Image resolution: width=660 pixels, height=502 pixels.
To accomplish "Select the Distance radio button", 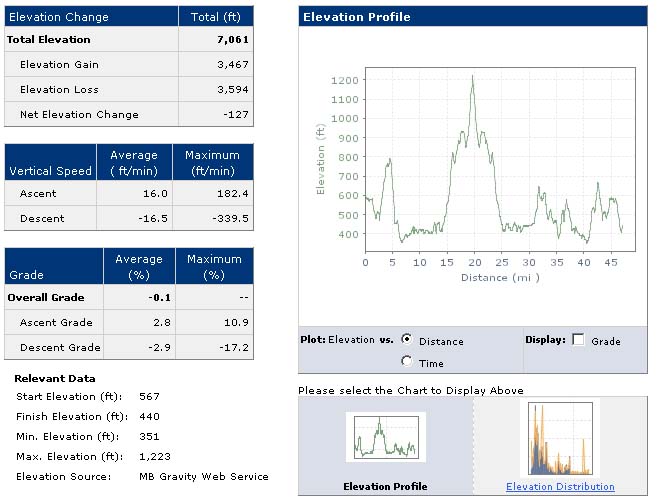I will point(407,340).
